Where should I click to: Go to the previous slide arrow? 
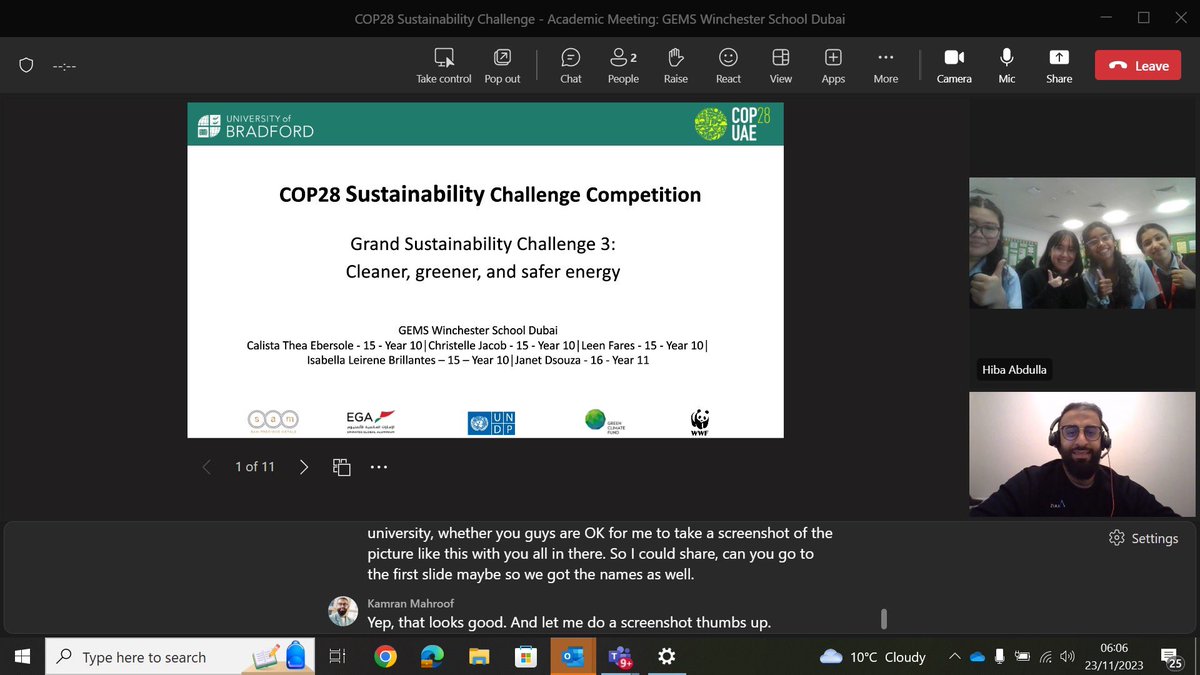pos(207,467)
